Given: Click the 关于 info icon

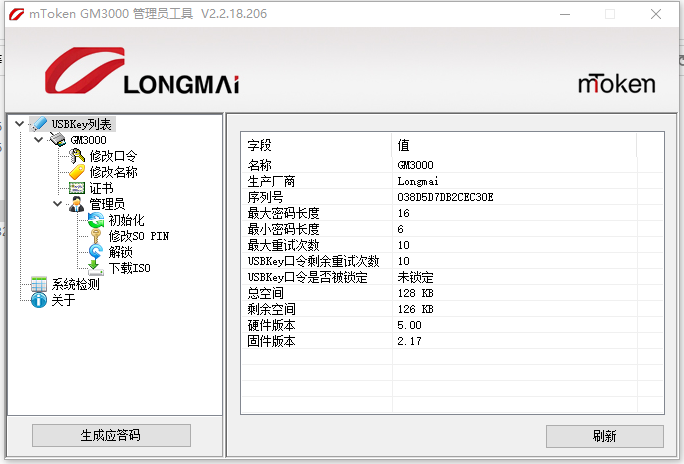Looking at the screenshot, I should (39, 300).
